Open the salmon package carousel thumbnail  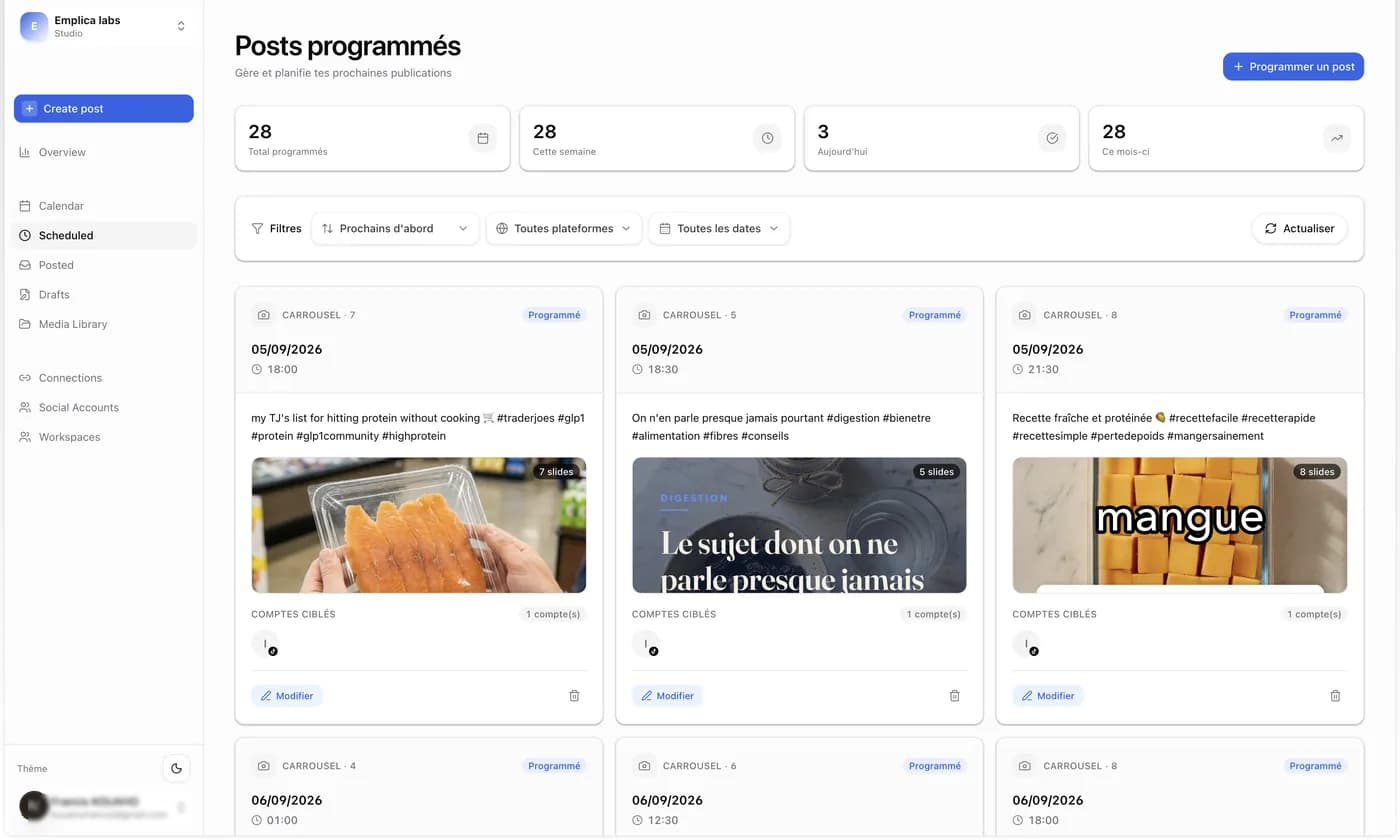pos(419,525)
